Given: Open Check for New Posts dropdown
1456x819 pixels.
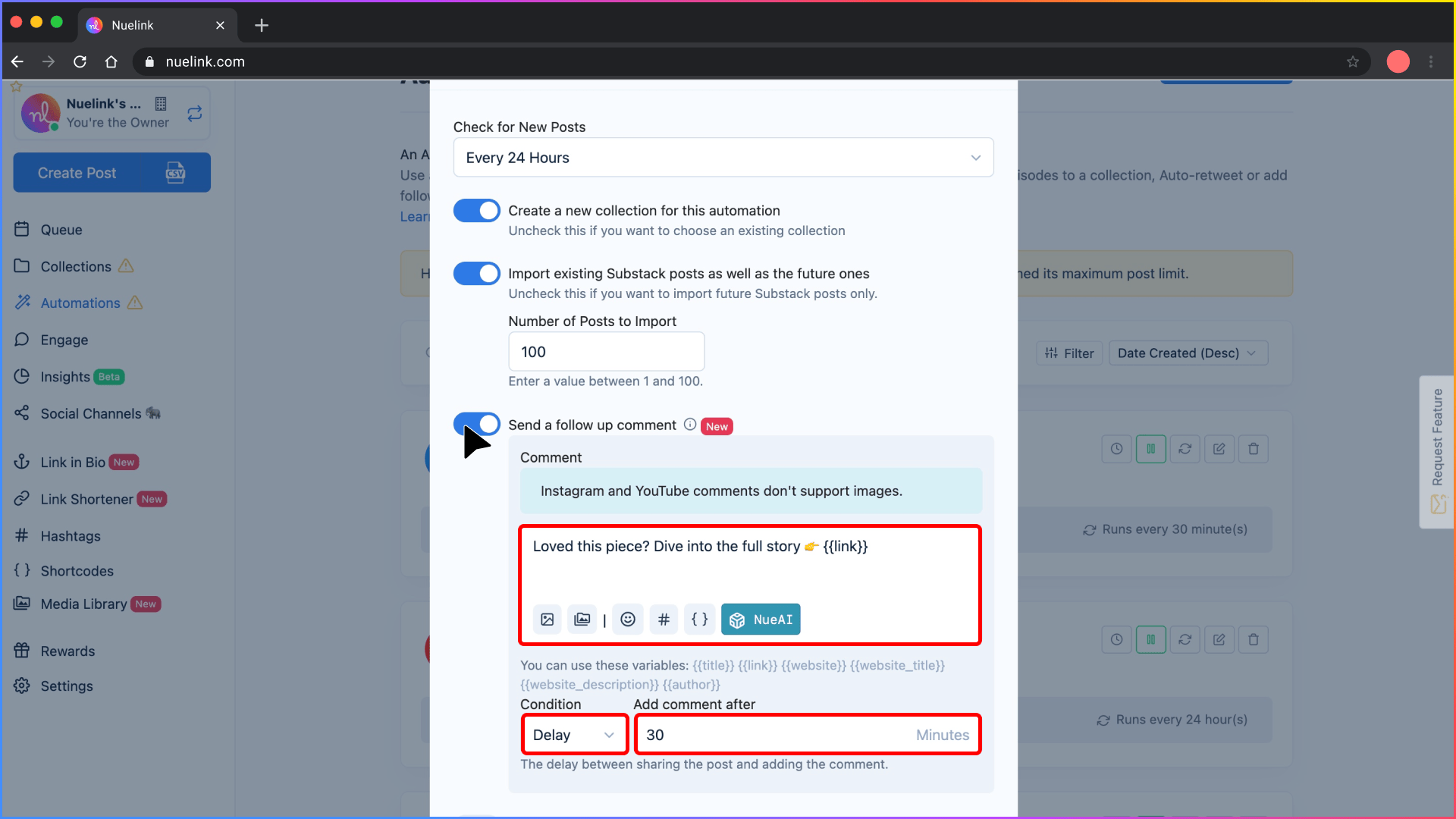Looking at the screenshot, I should pyautogui.click(x=723, y=157).
